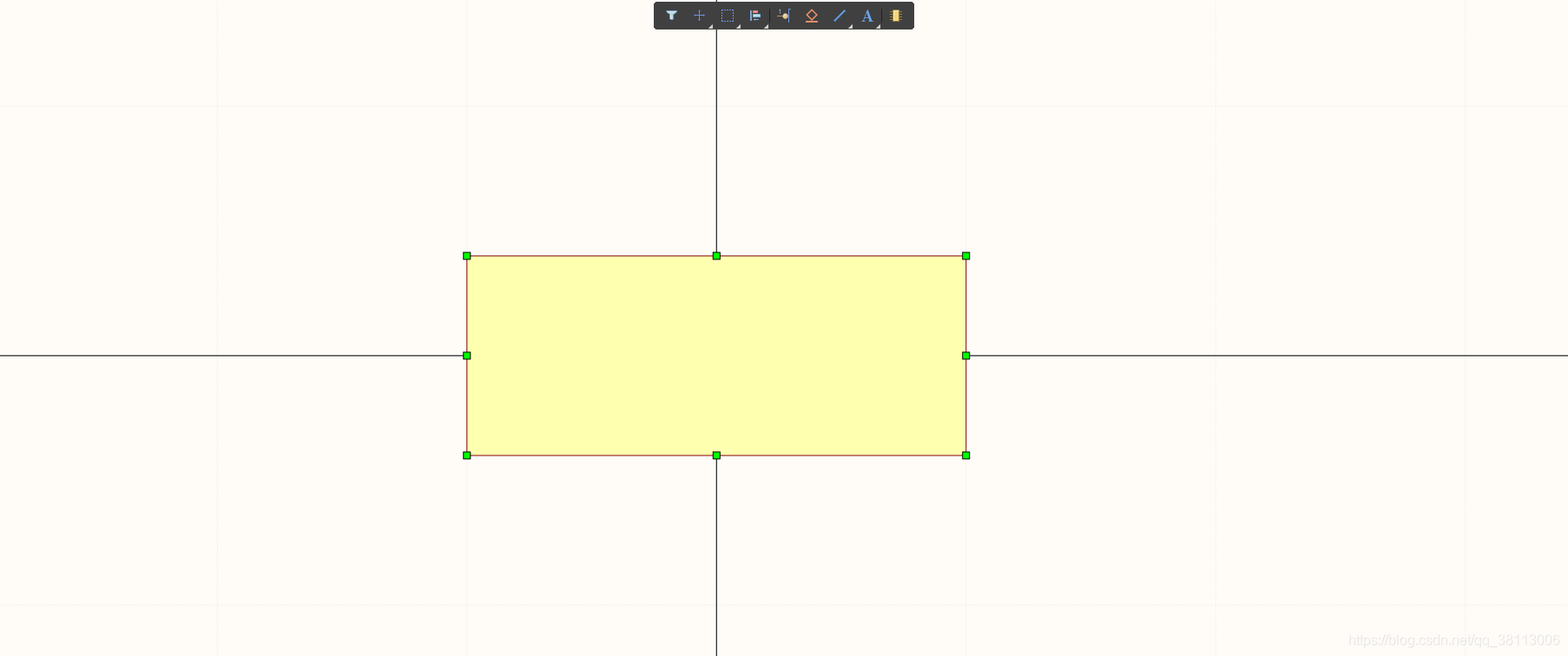Select the orange diamond IEEE symbol tool

tap(812, 16)
